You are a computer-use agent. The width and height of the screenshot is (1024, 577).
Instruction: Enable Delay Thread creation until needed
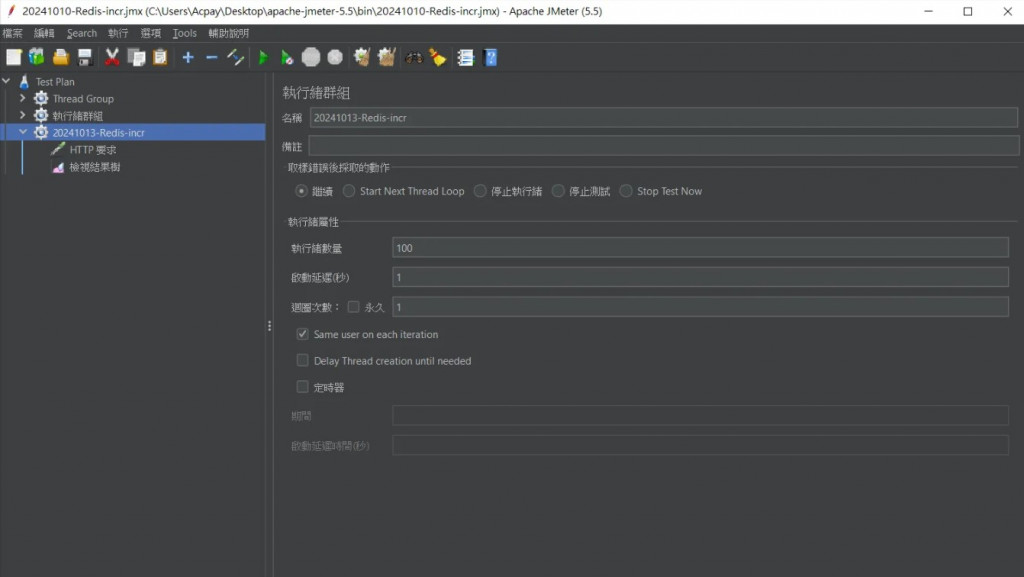302,360
